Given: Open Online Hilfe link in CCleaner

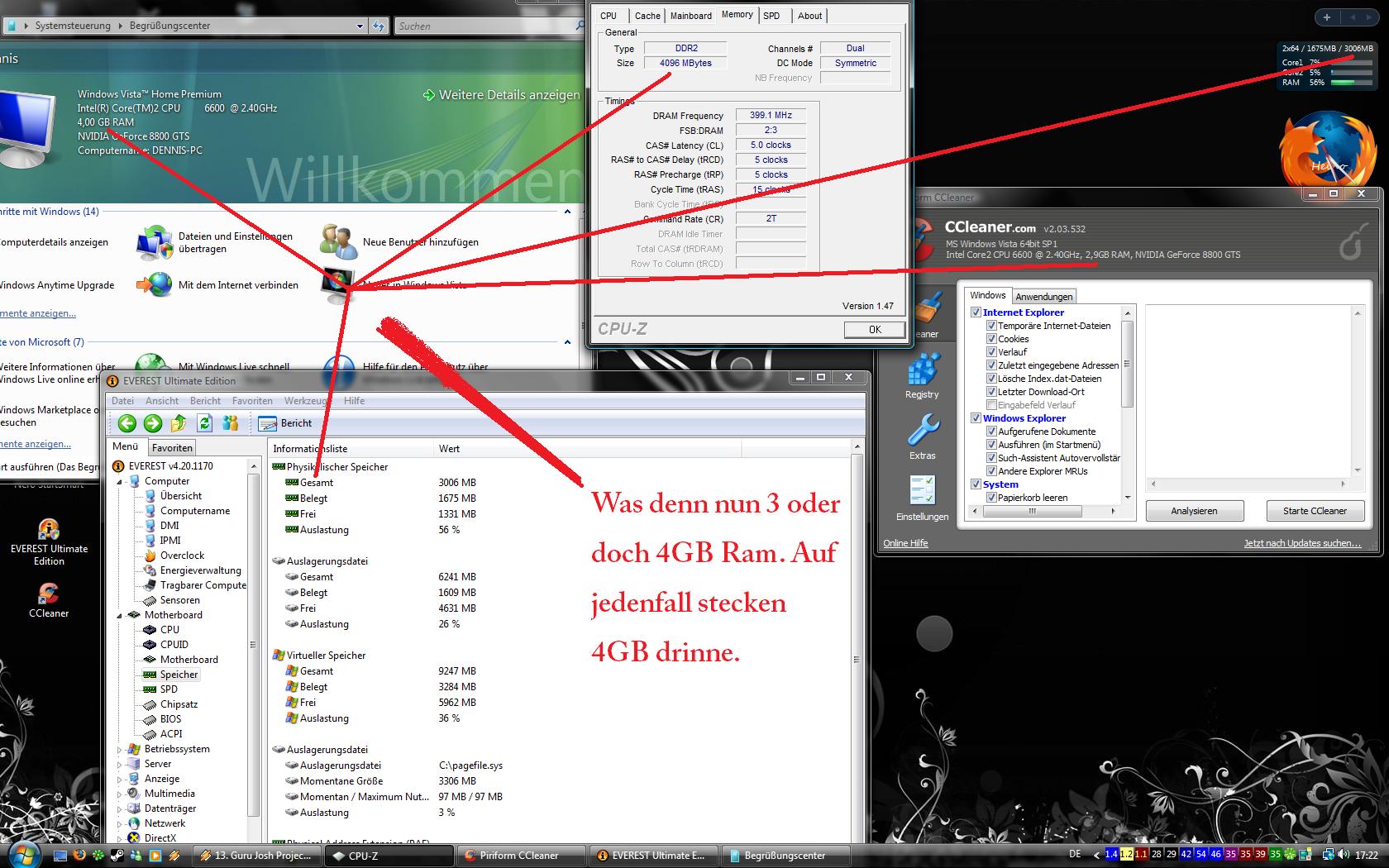Looking at the screenshot, I should click(905, 543).
